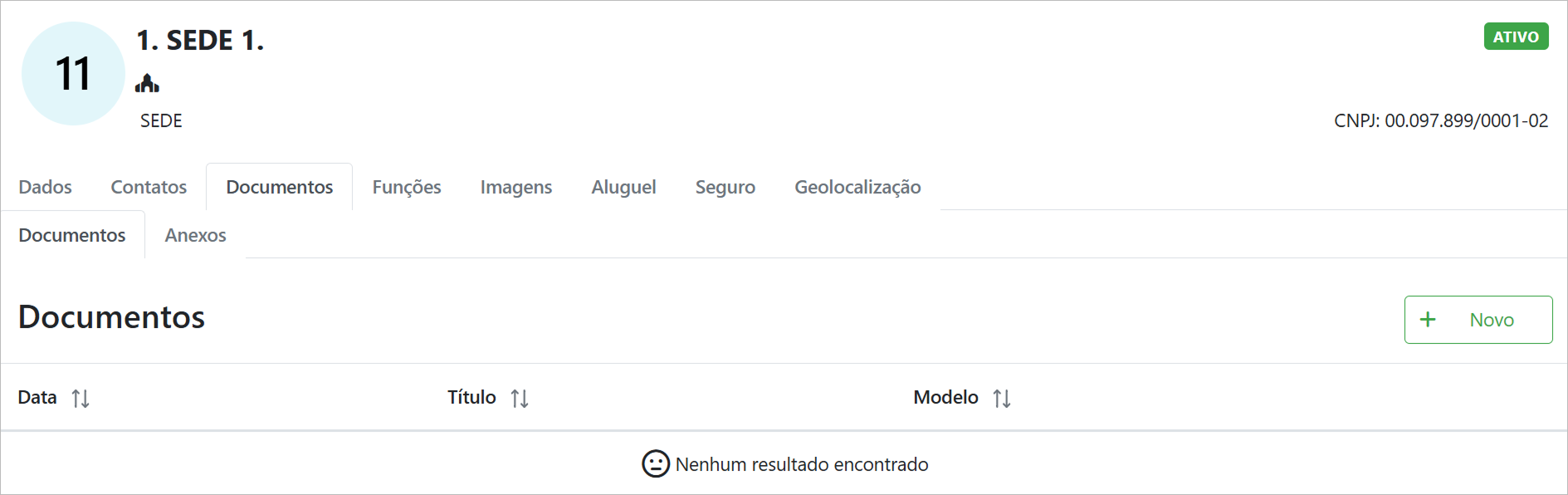Screen dimensions: 1568x495
Task: Sort by the Data column arrows icon
Action: point(81,399)
